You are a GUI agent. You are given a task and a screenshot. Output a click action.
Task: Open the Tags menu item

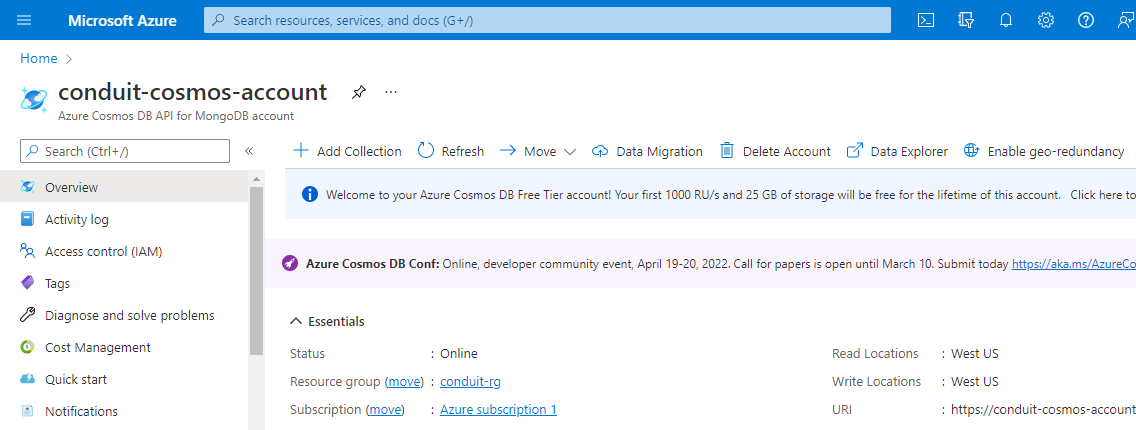click(124, 283)
